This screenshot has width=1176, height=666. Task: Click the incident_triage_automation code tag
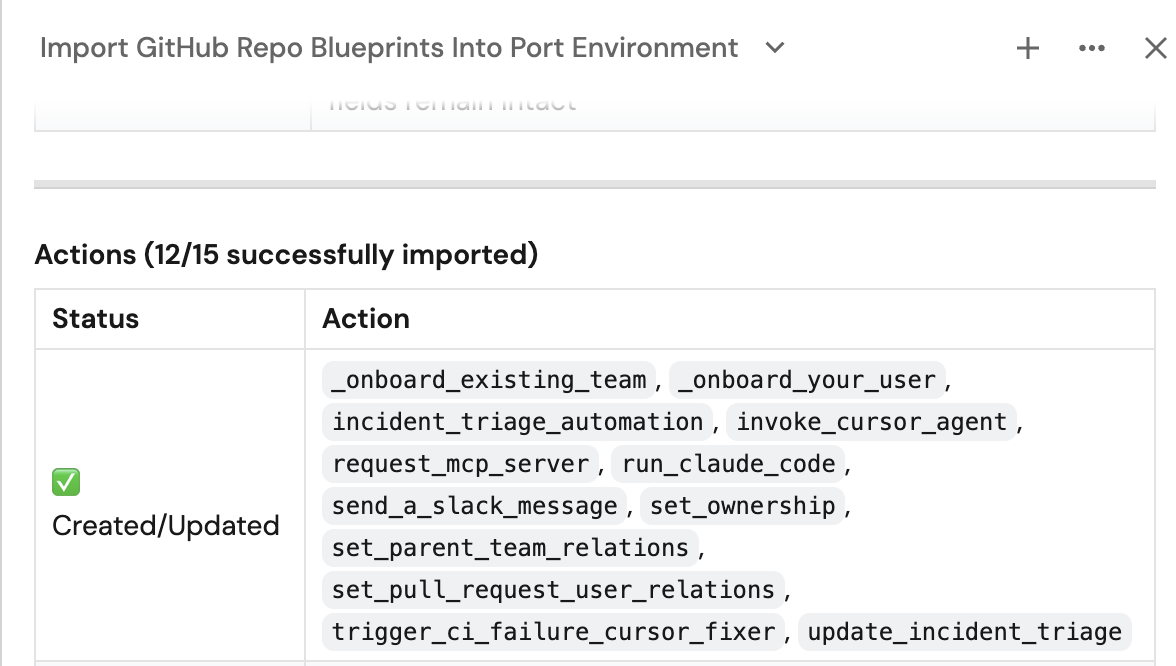tap(518, 422)
